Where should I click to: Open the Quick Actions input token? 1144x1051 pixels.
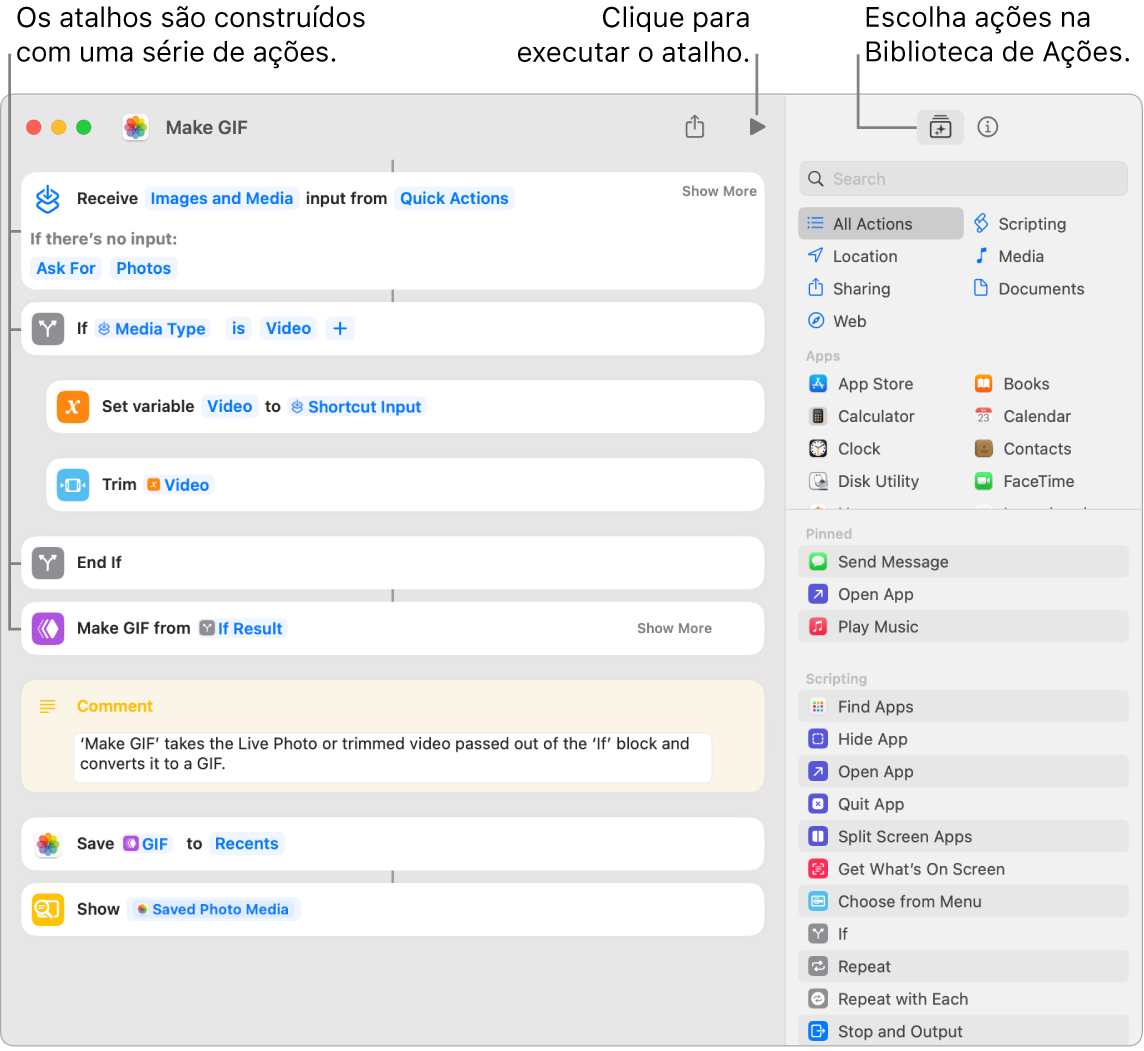pyautogui.click(x=454, y=198)
